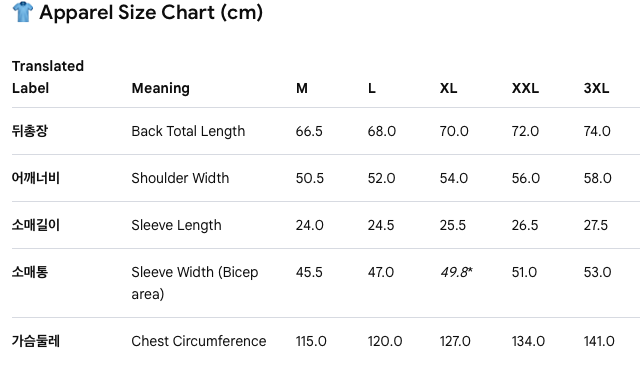The width and height of the screenshot is (644, 369).
Task: Click the Back Total Length cell
Action: coord(188,131)
